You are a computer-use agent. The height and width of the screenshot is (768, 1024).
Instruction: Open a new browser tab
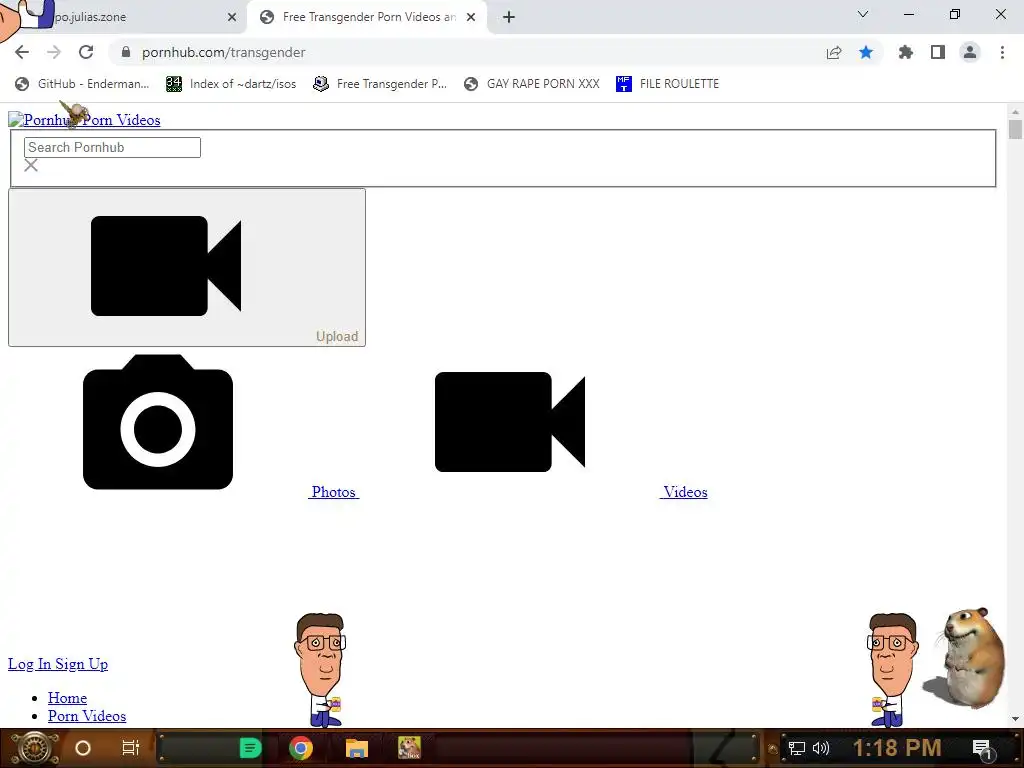pos(509,17)
